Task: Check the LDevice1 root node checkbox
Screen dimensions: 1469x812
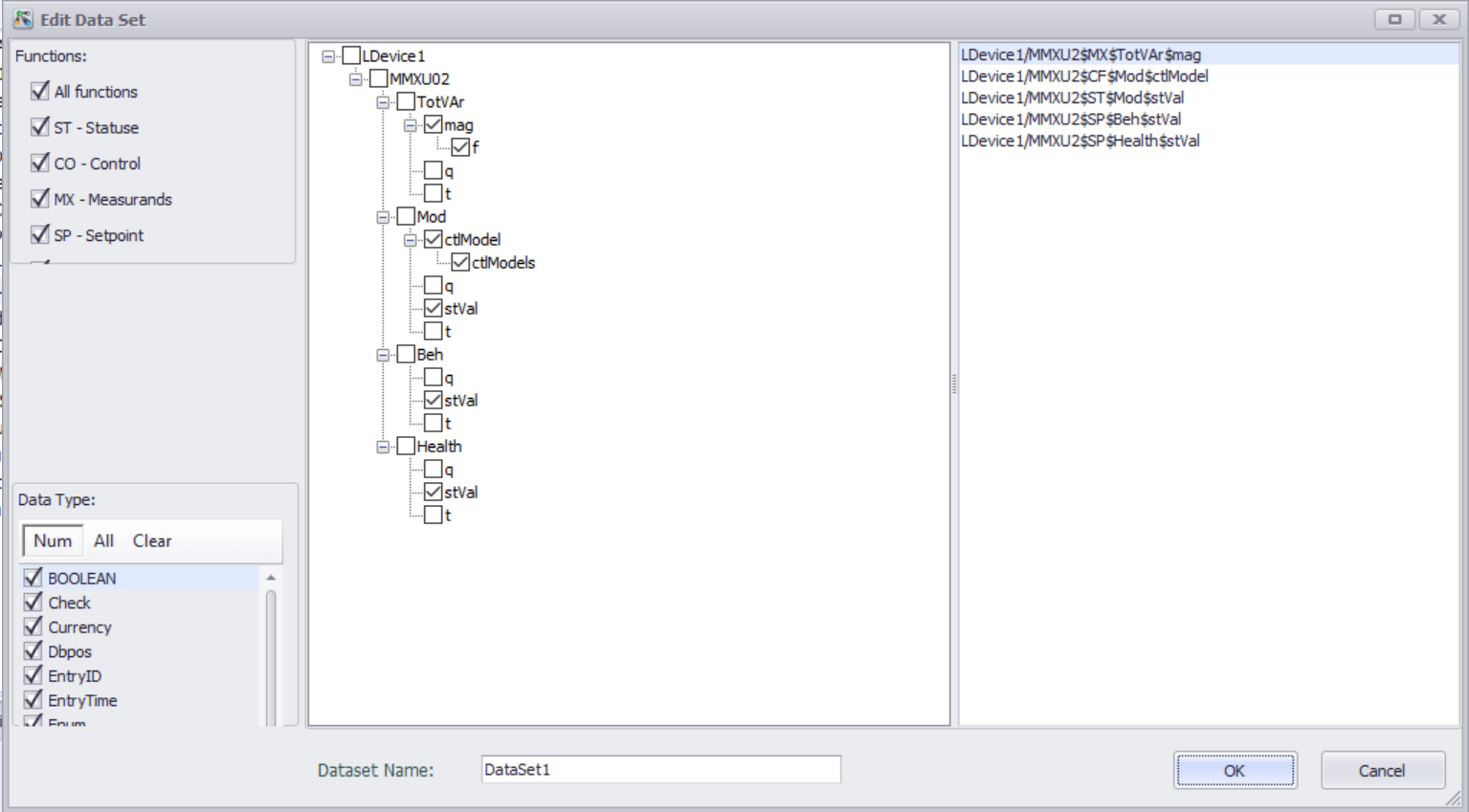Action: coord(351,56)
